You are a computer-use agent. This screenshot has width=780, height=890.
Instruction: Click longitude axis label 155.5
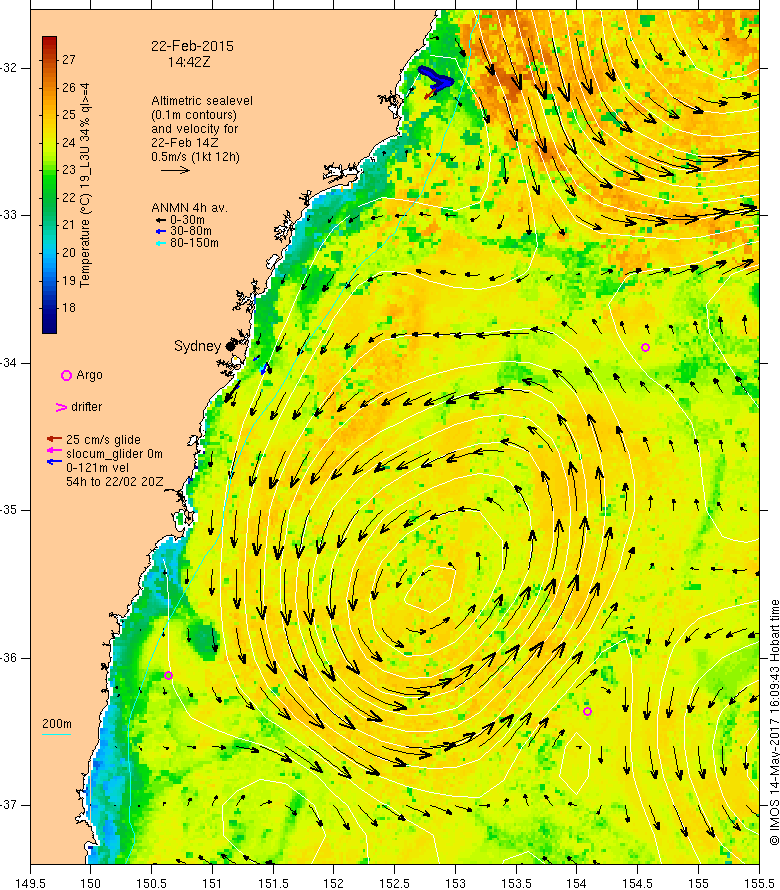pyautogui.click(x=759, y=883)
